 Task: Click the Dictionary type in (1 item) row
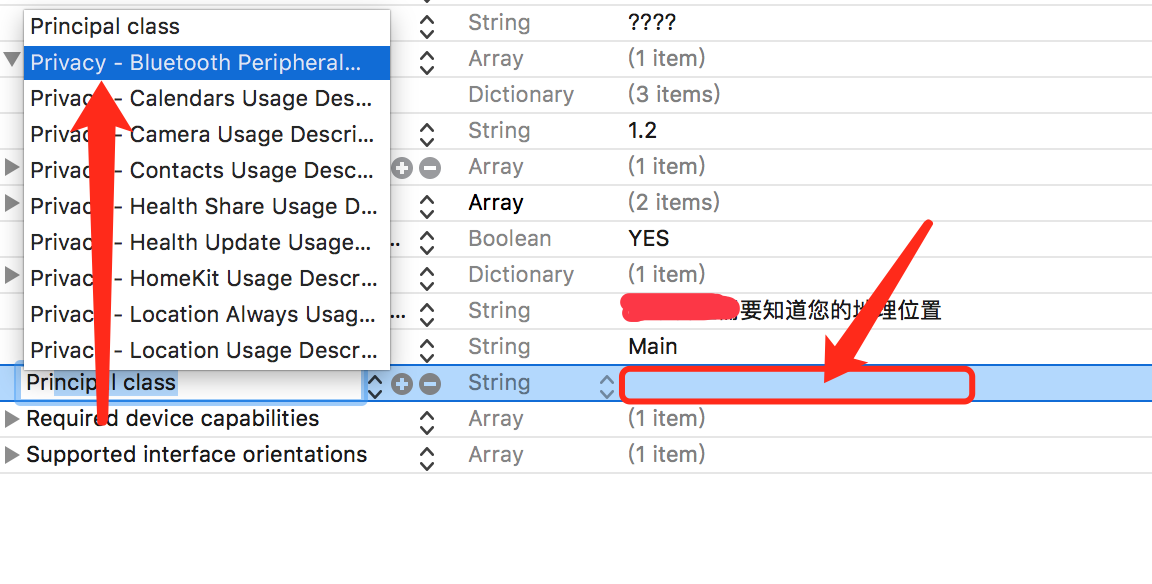pyautogui.click(x=521, y=275)
